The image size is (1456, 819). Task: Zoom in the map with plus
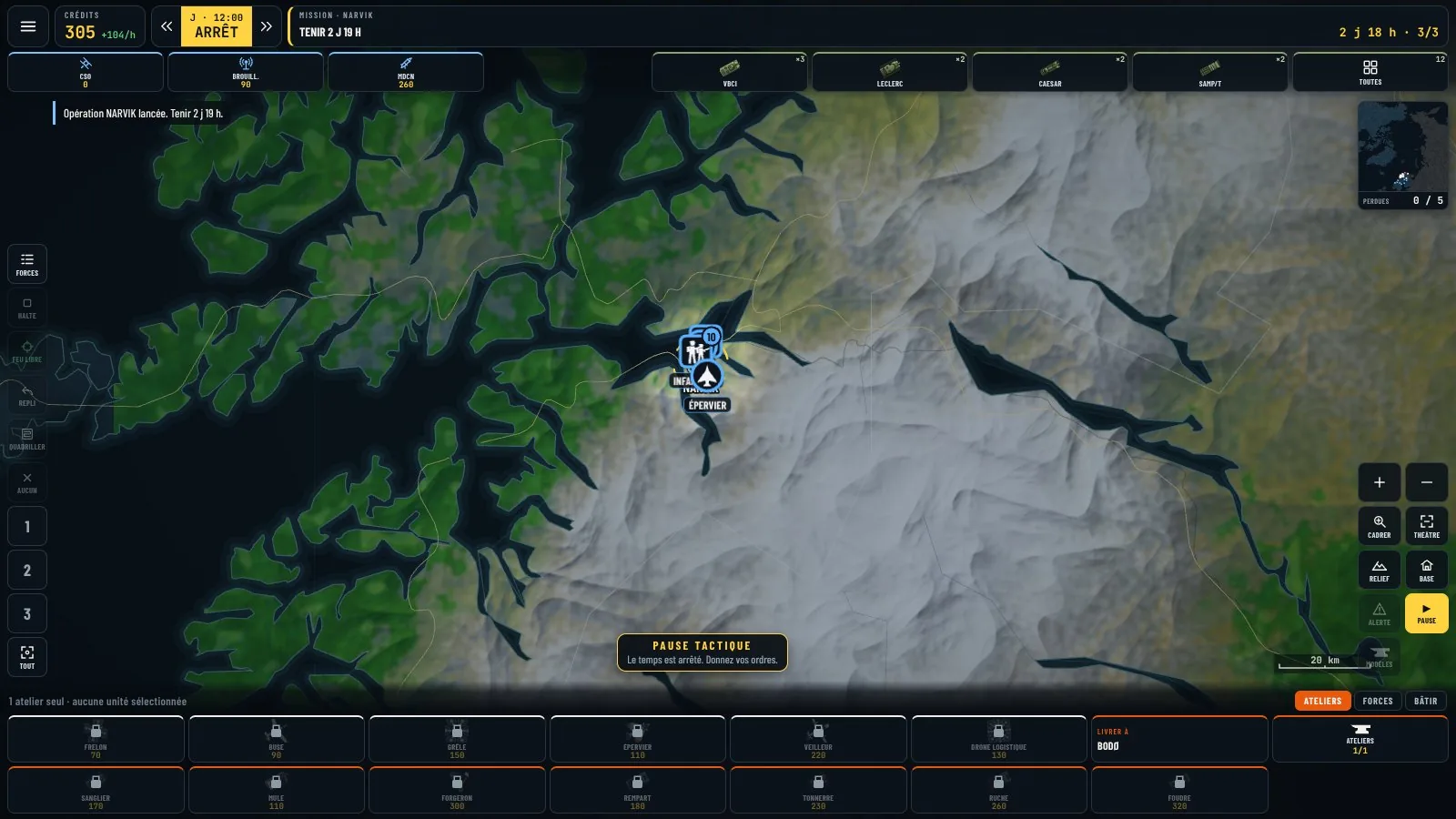click(1380, 482)
